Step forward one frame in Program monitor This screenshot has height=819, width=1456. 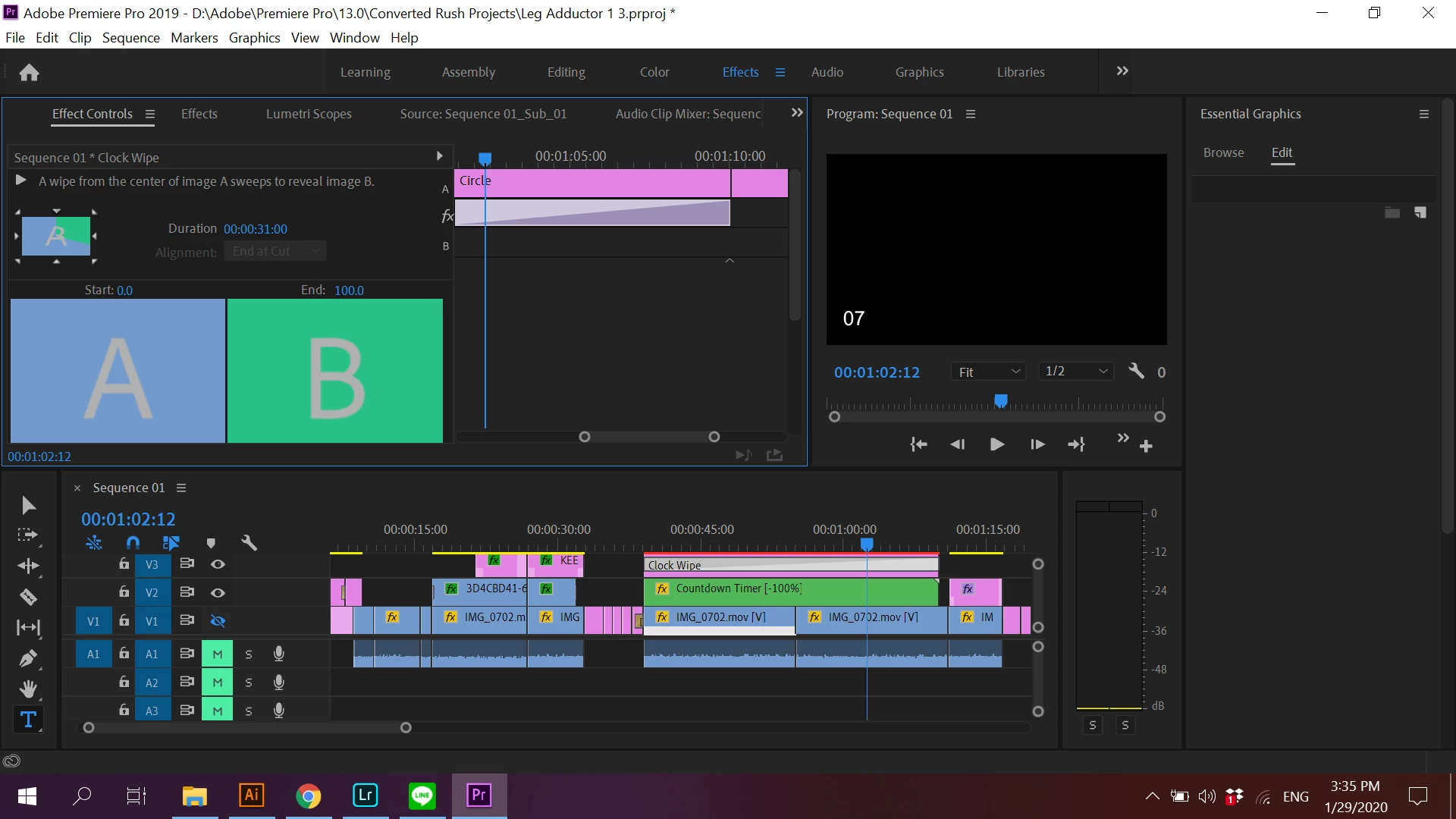1037,444
